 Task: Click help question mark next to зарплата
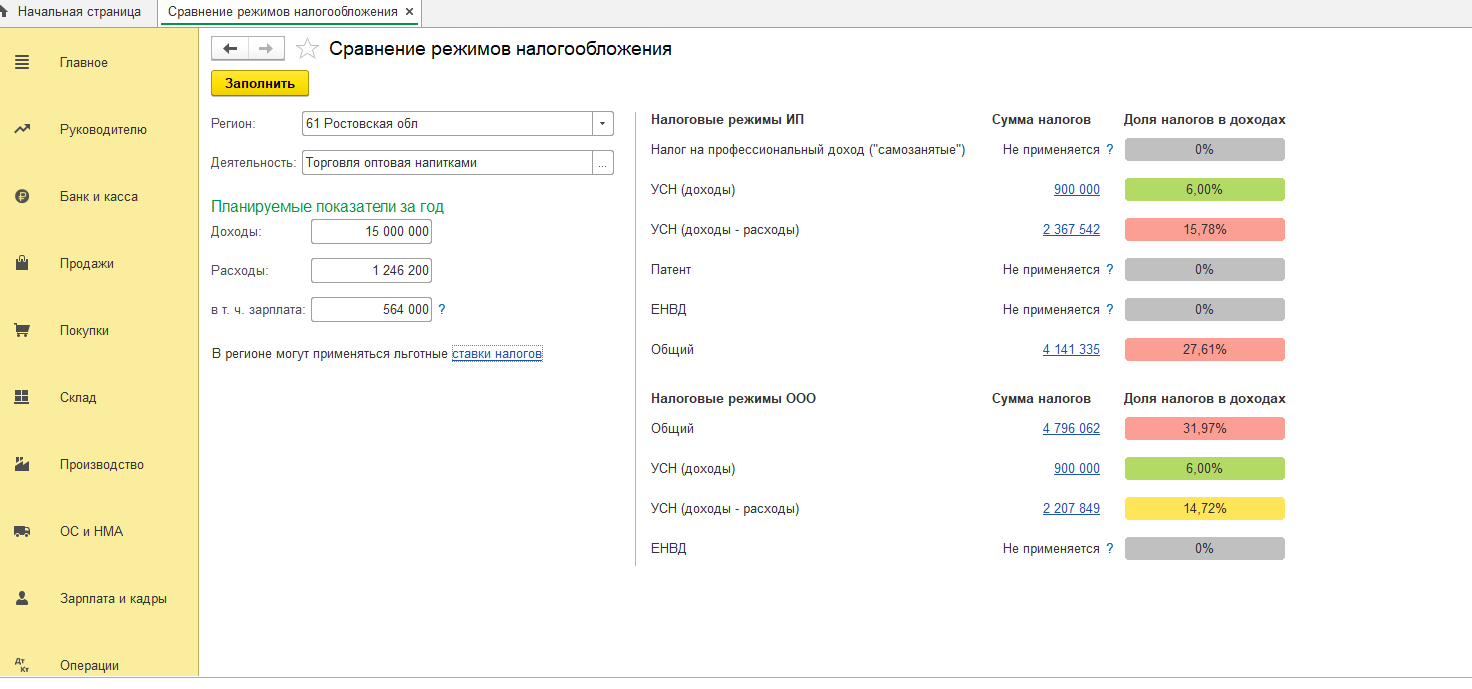pyautogui.click(x=442, y=310)
